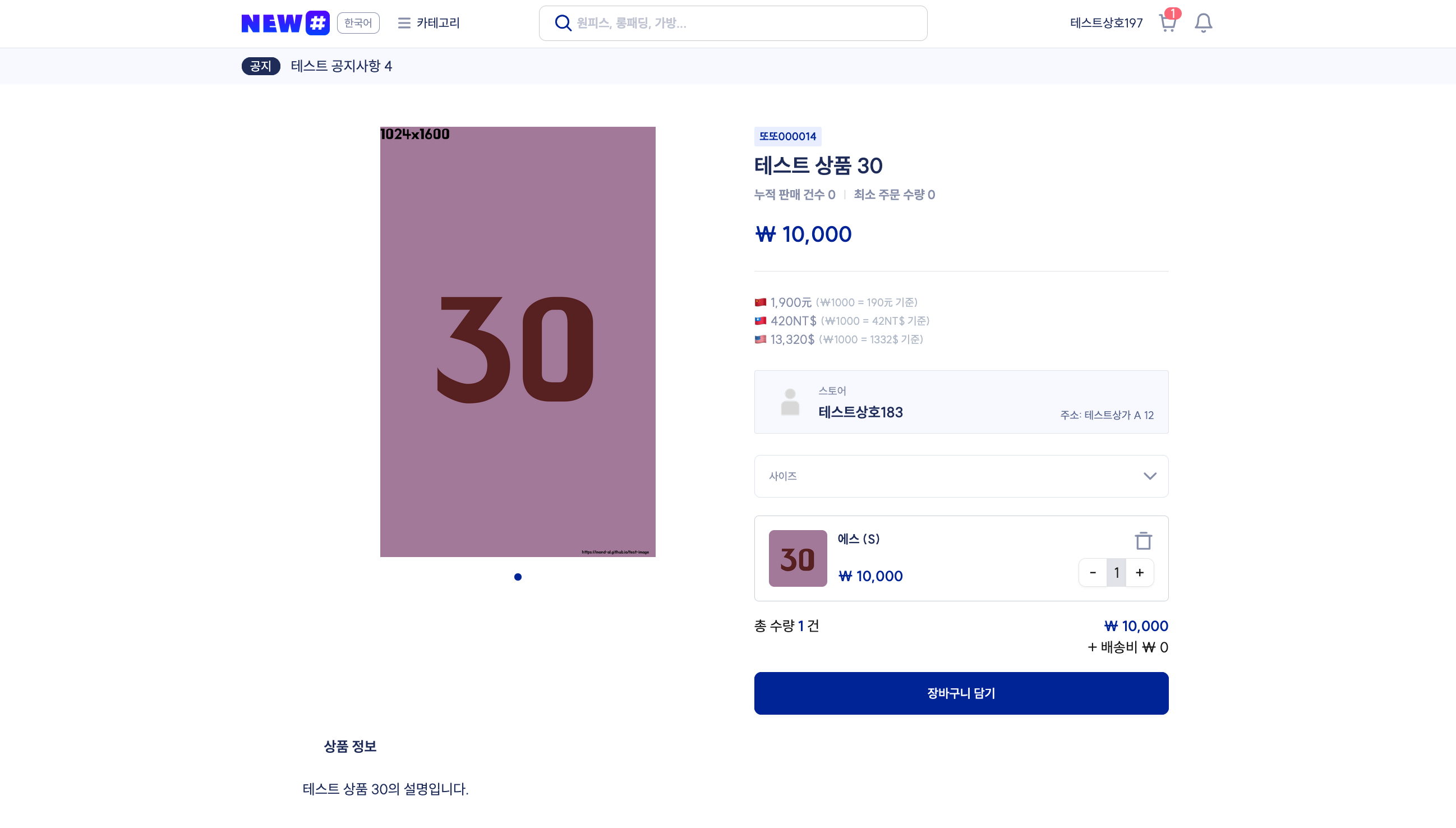Open the 한국어 language selector
This screenshot has width=1456, height=828.
pos(358,24)
